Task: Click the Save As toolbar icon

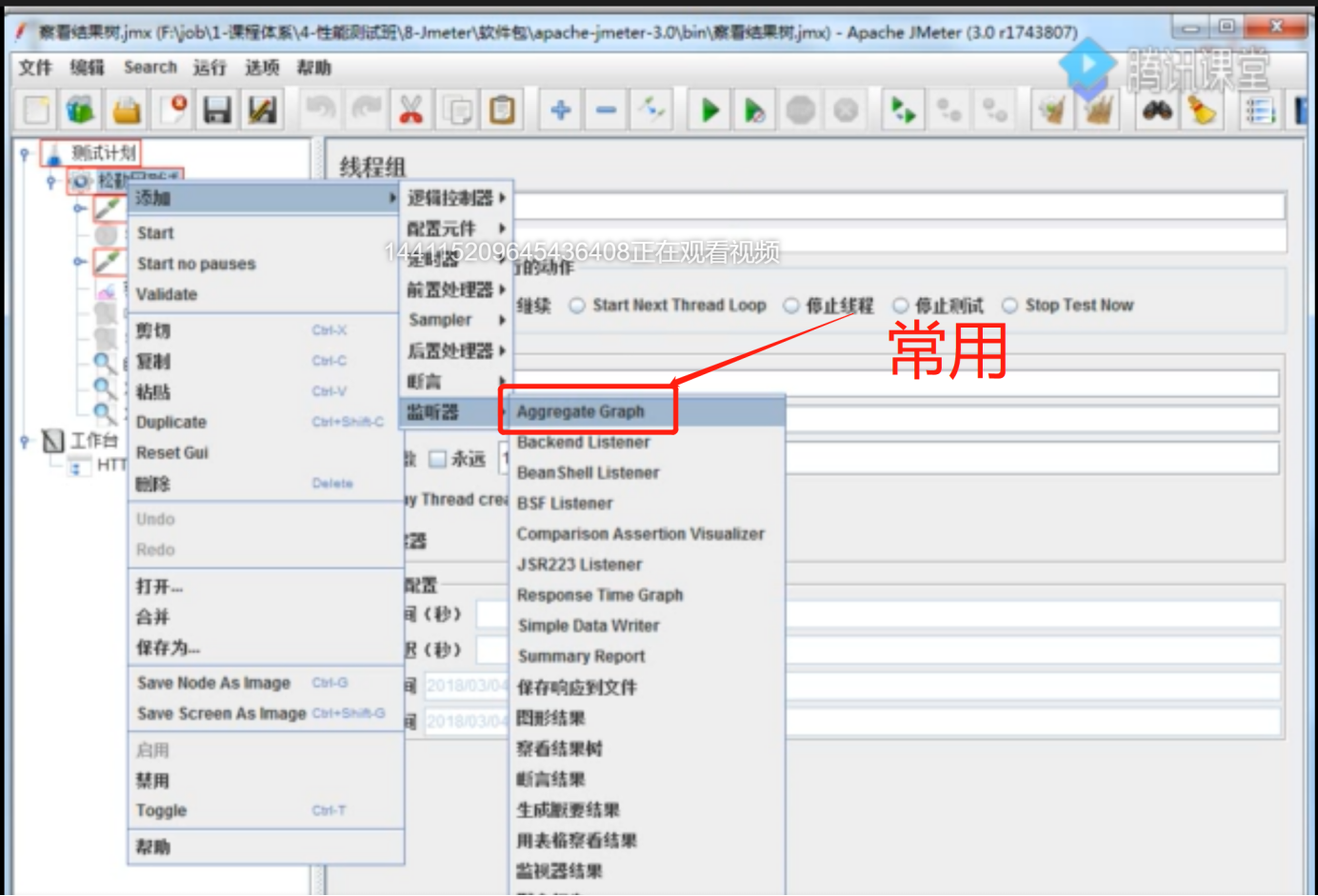Action: click(x=262, y=110)
